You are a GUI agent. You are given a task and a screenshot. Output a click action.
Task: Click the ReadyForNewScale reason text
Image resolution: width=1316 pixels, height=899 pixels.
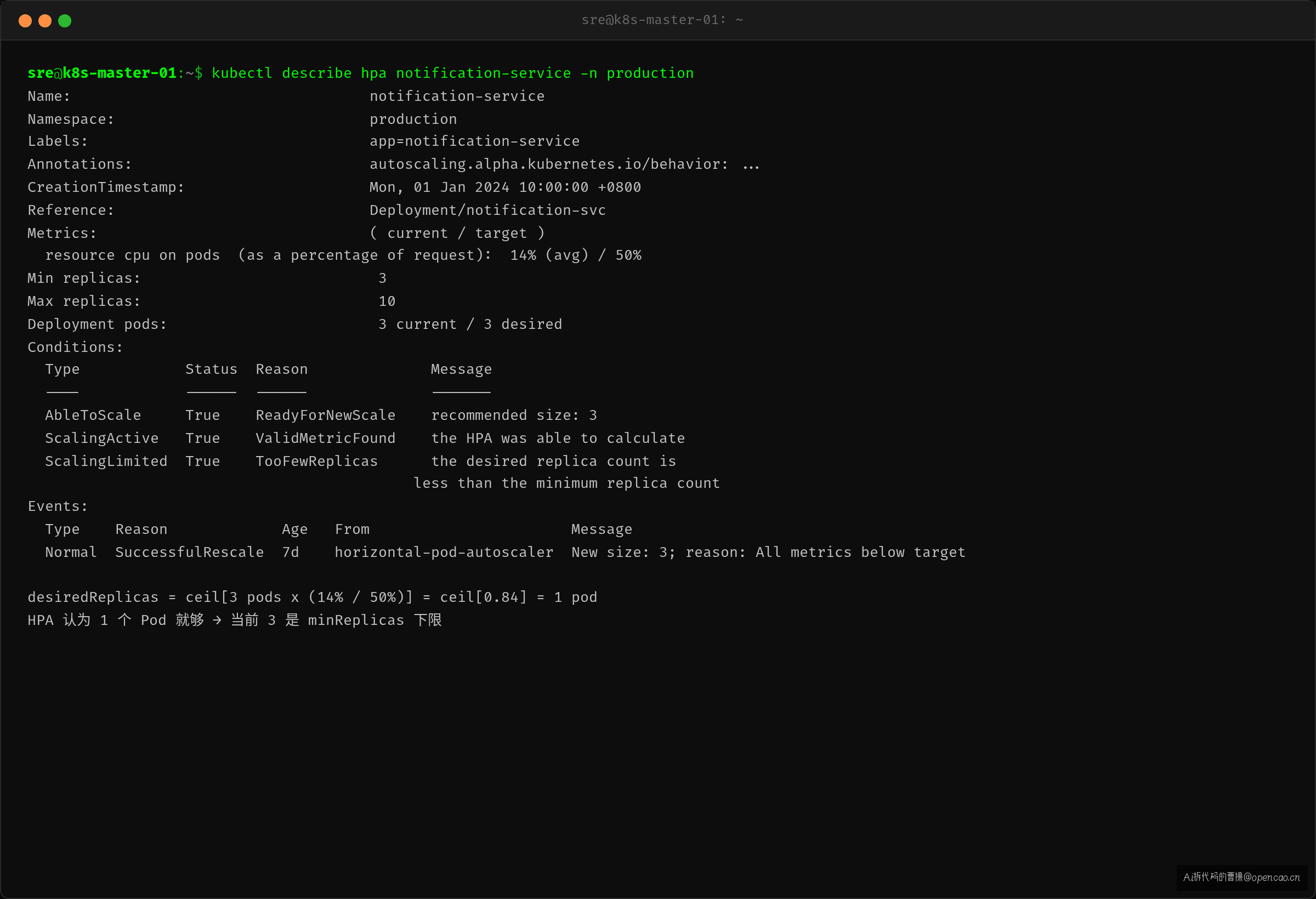pos(326,415)
